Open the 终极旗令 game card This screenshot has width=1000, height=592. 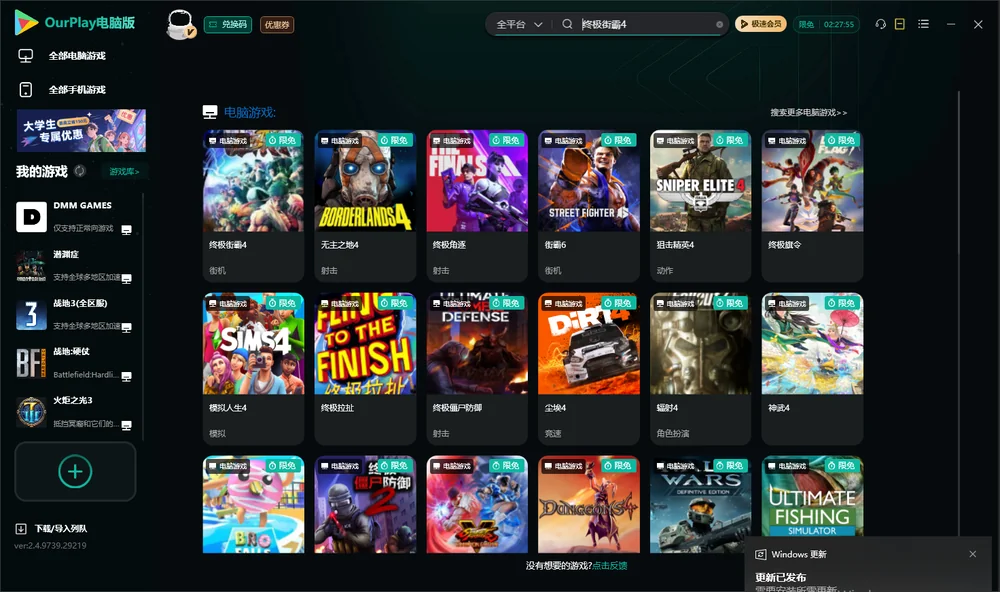(812, 205)
